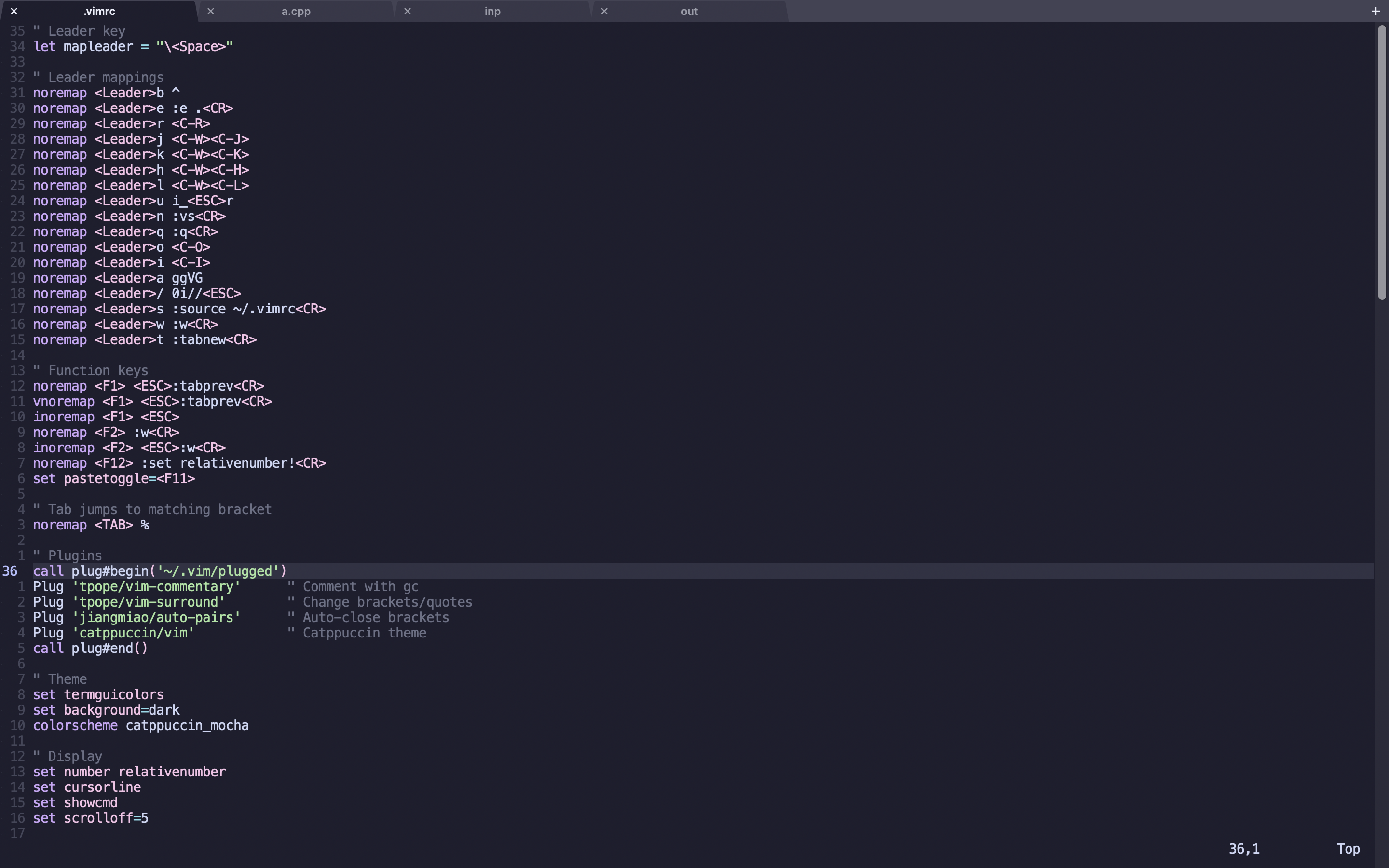Click line 'noremap <Leader>l <C-W><C-L>'
Image resolution: width=1389 pixels, height=868 pixels.
[x=141, y=186]
